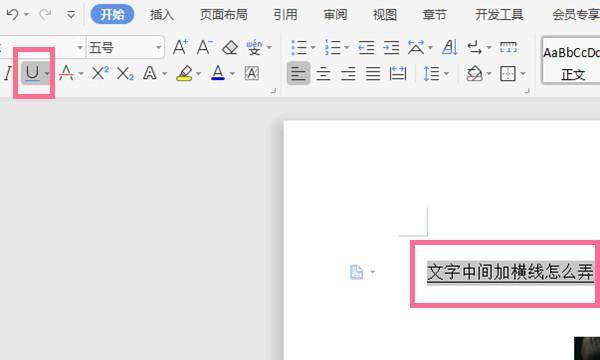
Task: Open the paragraph dialog launcher
Action: coord(527,91)
